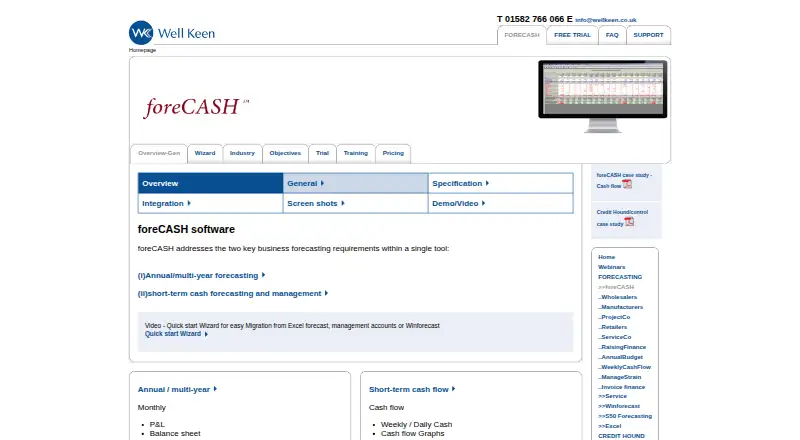800x440 pixels.
Task: Open foreCASH case study - Cash flow link
Action: click(624, 180)
